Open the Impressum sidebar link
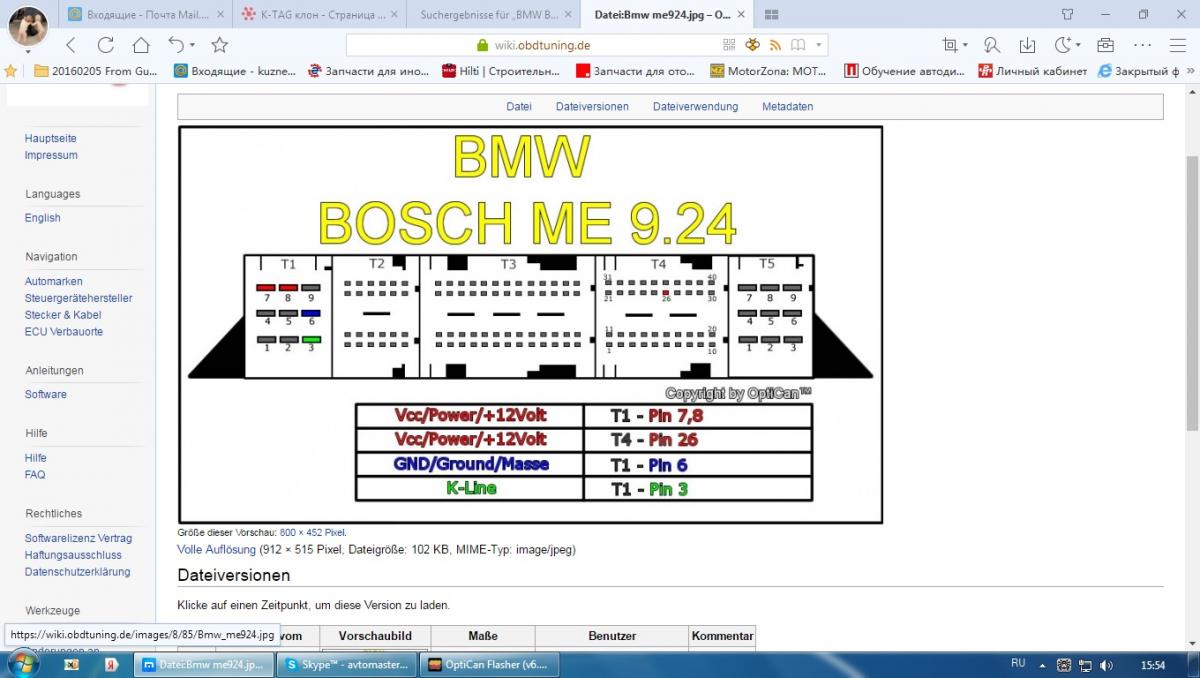Image resolution: width=1200 pixels, height=678 pixels. pyautogui.click(x=51, y=155)
